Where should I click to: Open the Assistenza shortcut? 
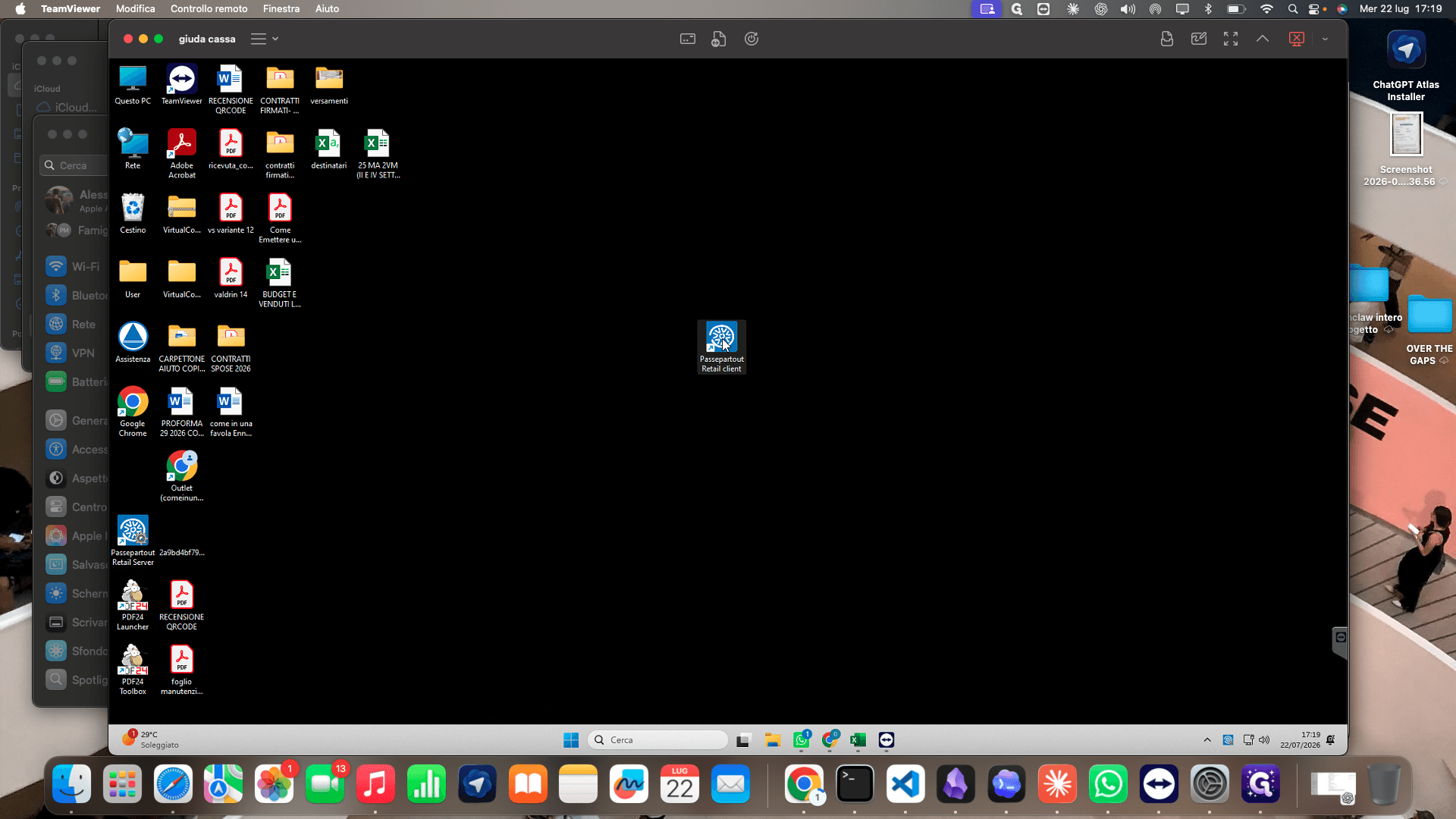pos(133,343)
